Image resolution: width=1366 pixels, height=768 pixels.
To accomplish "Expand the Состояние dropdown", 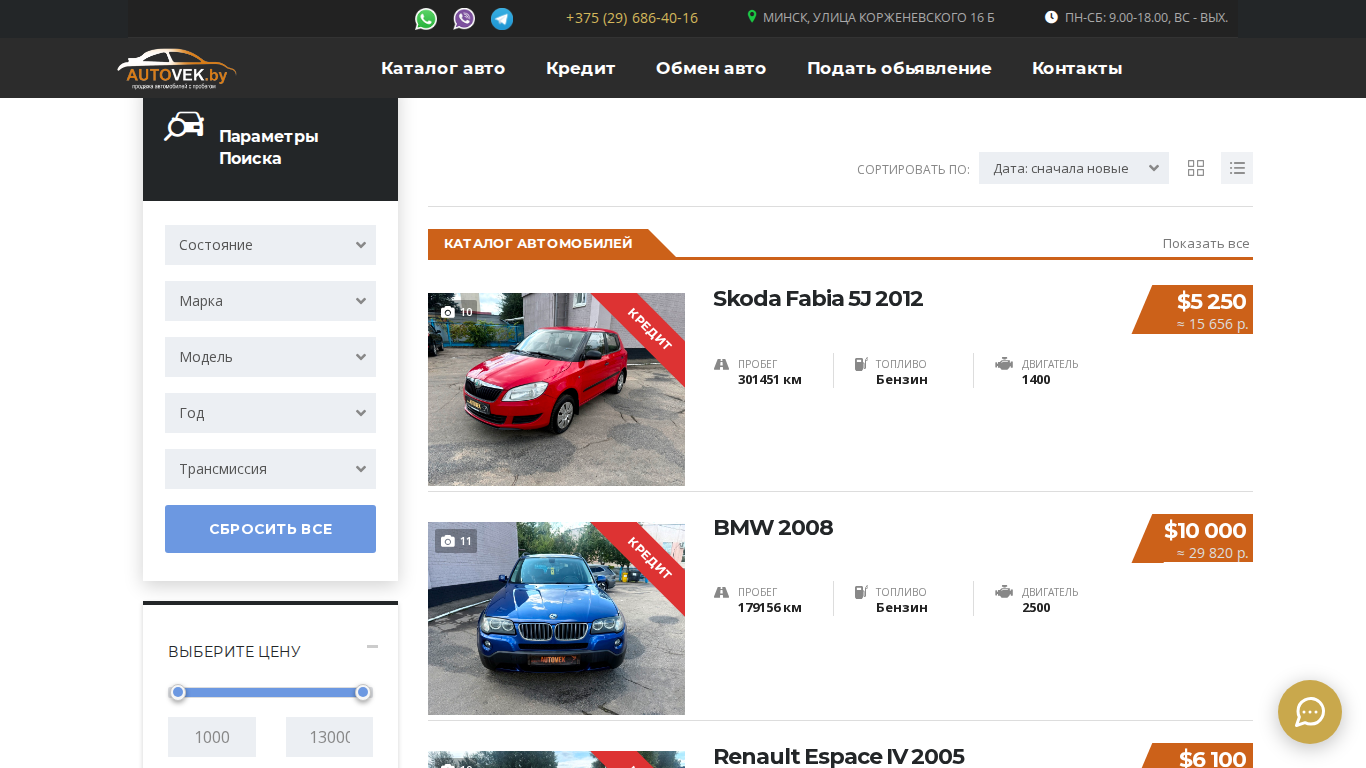I will (x=270, y=245).
